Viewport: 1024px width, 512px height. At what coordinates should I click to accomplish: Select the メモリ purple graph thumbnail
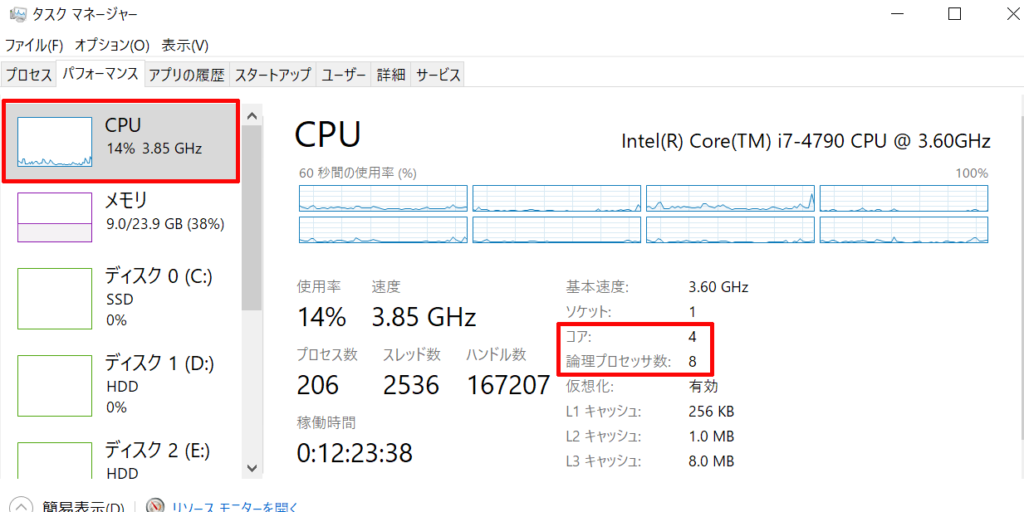point(54,217)
